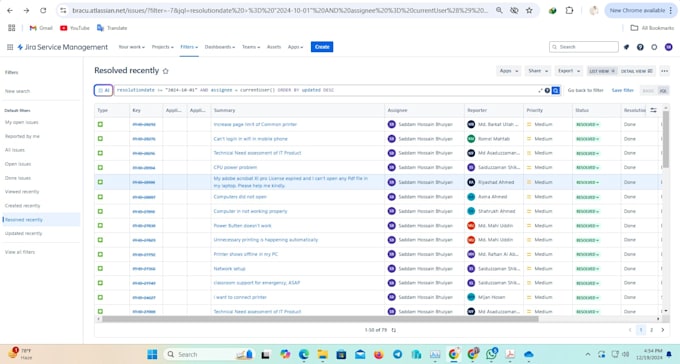
Task: Select Done issues filter
Action: tap(18, 178)
